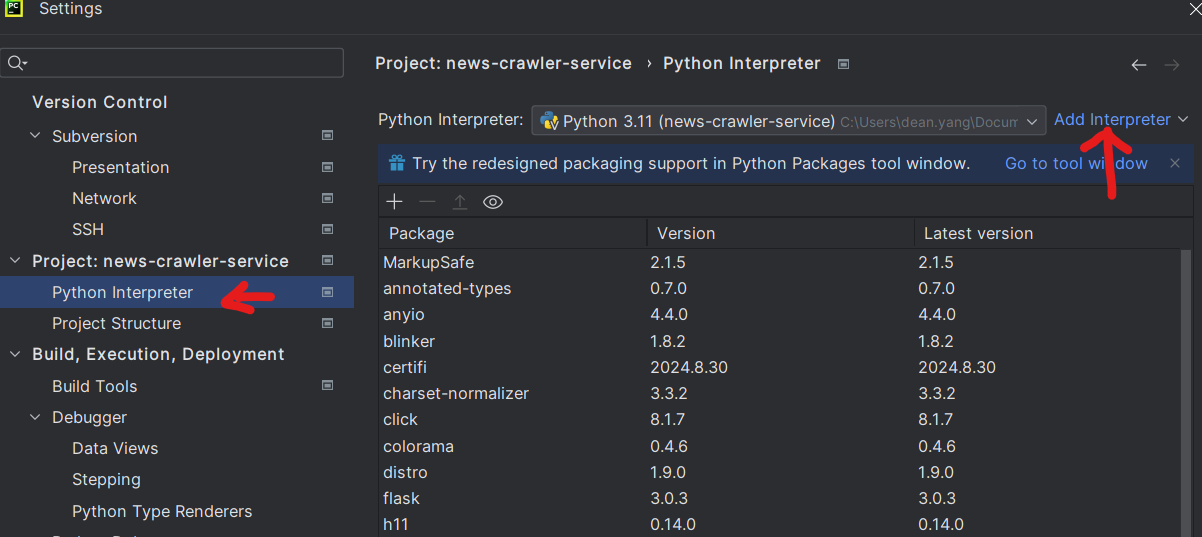Screen dimensions: 1202x537
Task: Click the Go to tool window link
Action: click(x=1076, y=163)
